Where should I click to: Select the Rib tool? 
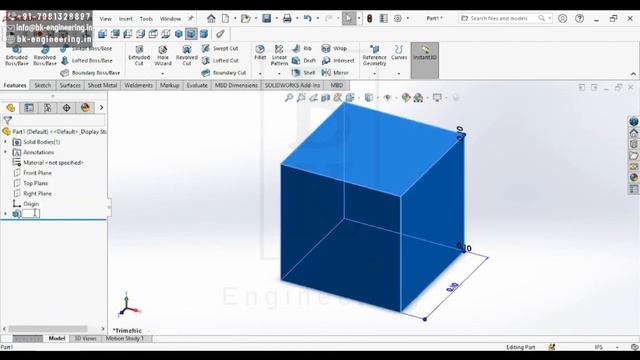click(x=302, y=48)
